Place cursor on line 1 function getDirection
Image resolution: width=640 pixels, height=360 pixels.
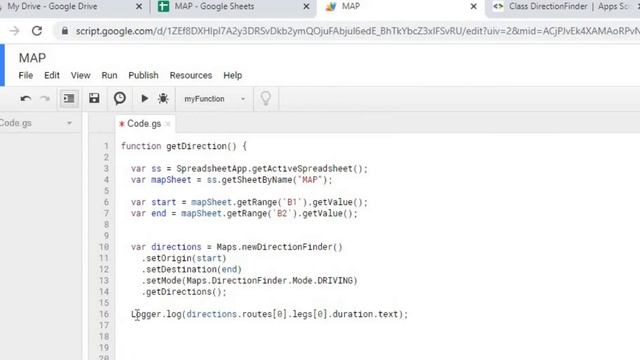pyautogui.click(x=184, y=146)
